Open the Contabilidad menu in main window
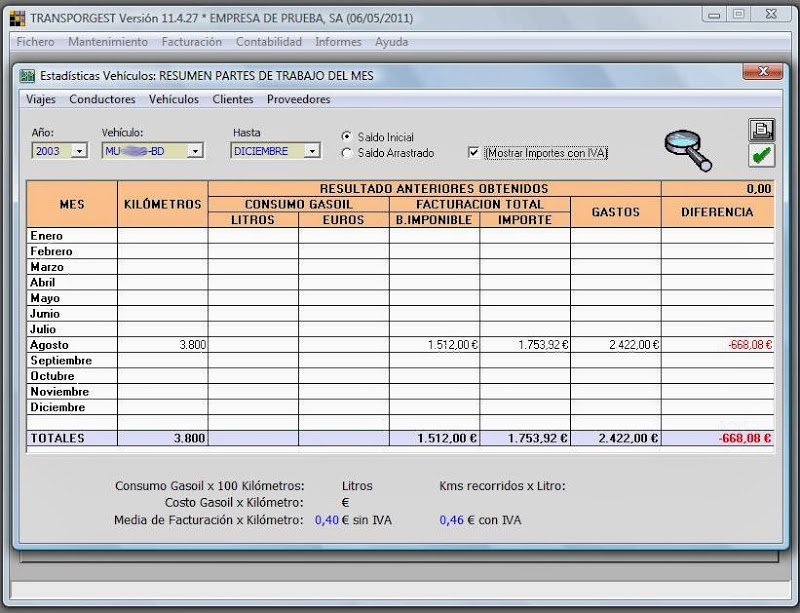800x613 pixels. pos(269,42)
